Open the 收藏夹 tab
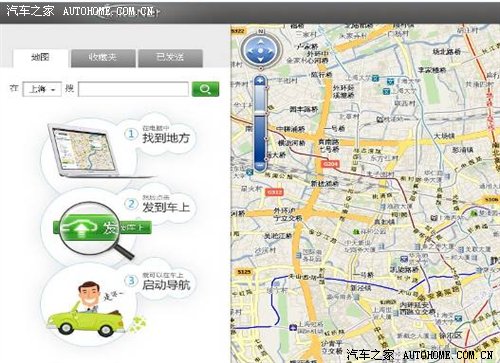500x363 pixels. pos(103,58)
